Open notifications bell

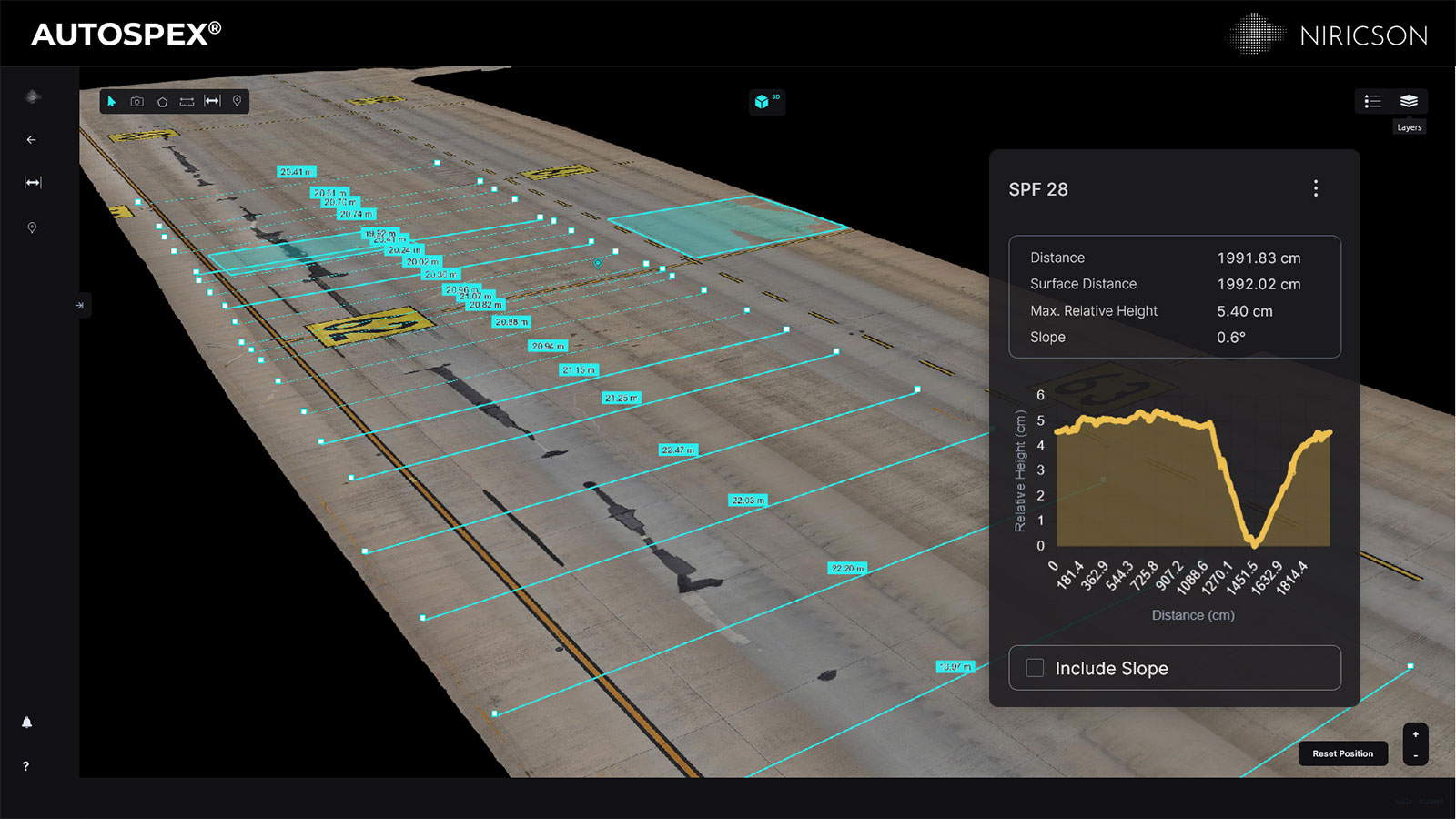tap(26, 723)
